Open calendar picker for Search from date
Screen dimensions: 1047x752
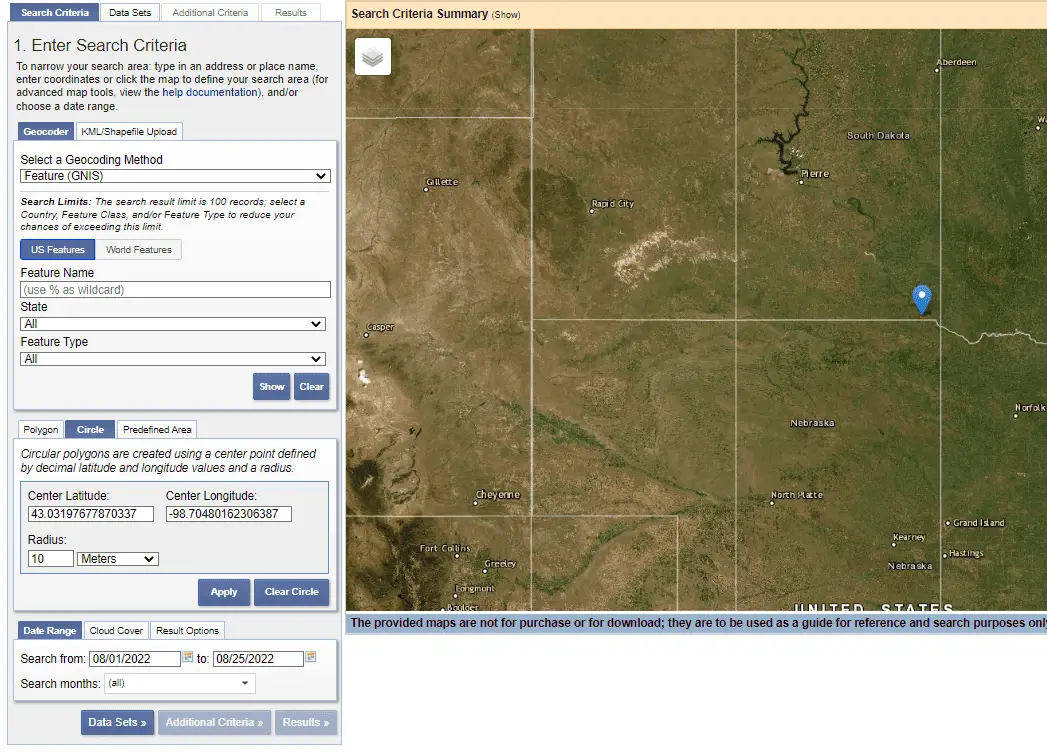pyautogui.click(x=187, y=658)
